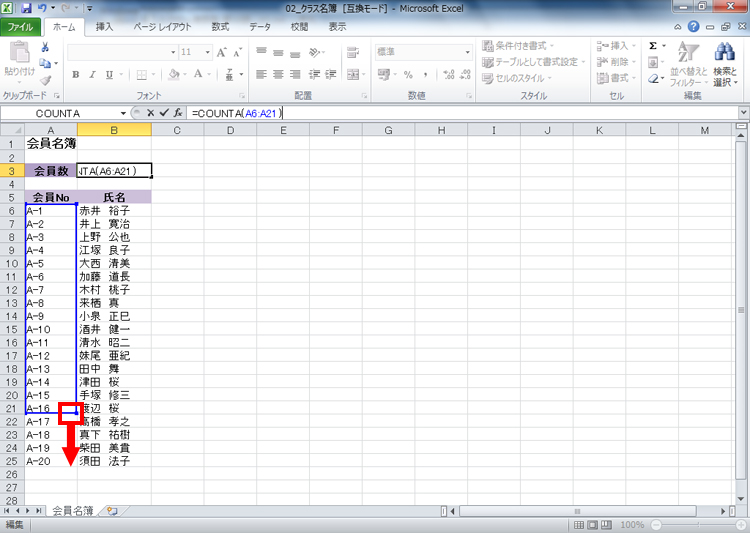Expand the formula bar with the chevron
This screenshot has width=750, height=533.
click(743, 113)
